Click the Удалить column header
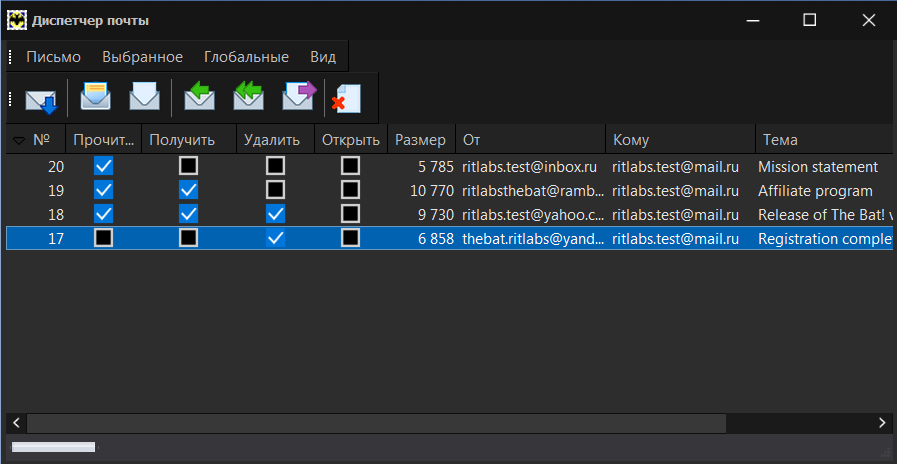This screenshot has height=464, width=897. [275, 140]
